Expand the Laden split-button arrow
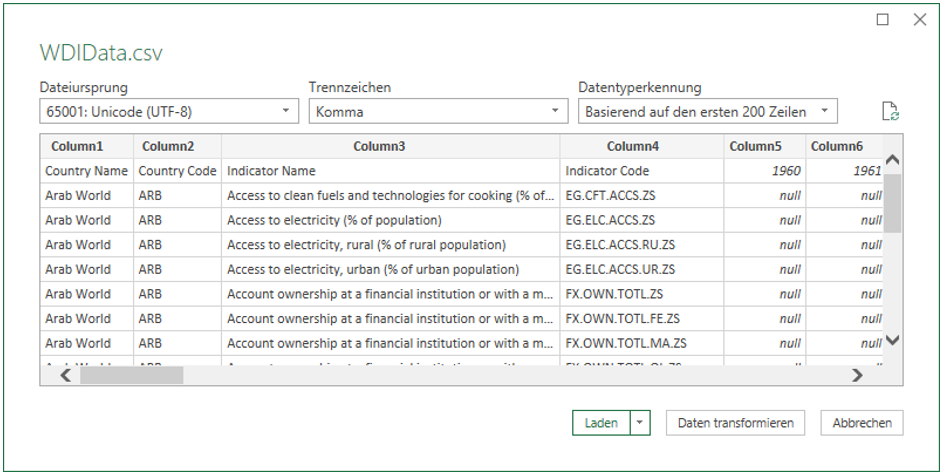Image resolution: width=944 pixels, height=476 pixels. [x=640, y=423]
